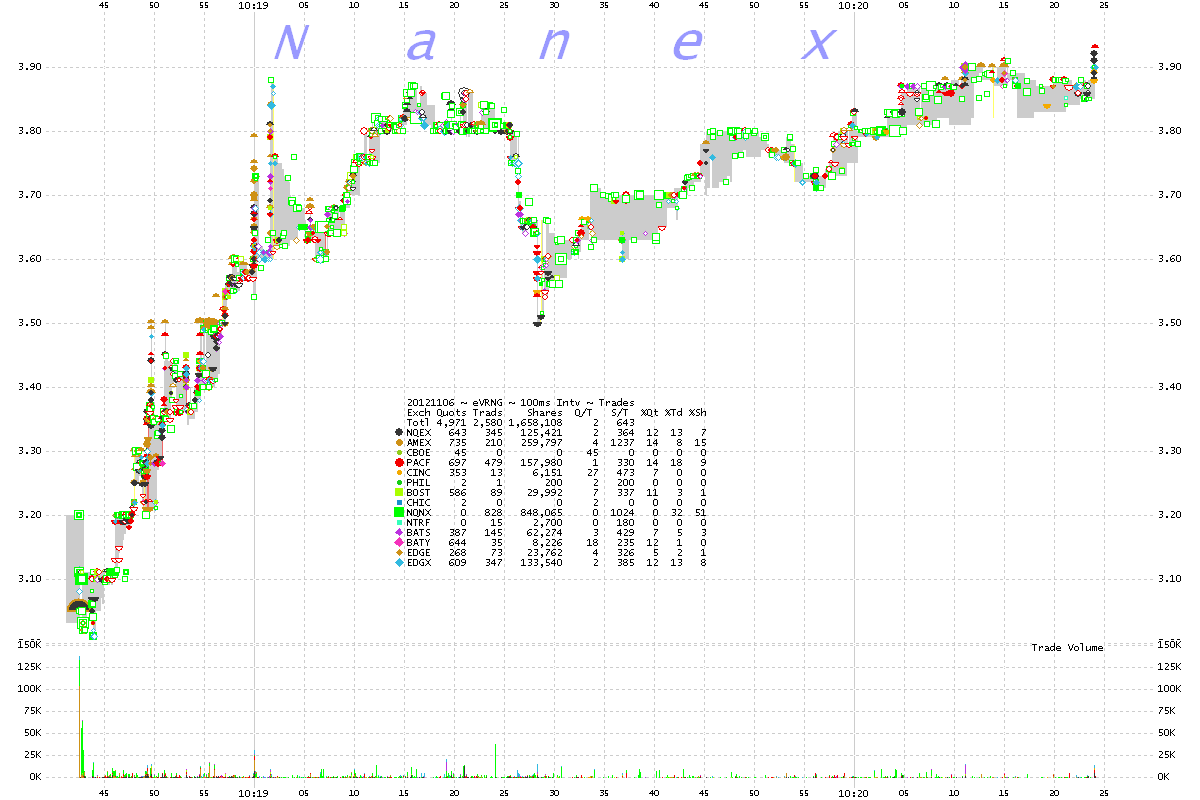This screenshot has height=800, width=1200.
Task: Click the tall volume spike bar near 10:18:42
Action: (x=79, y=716)
